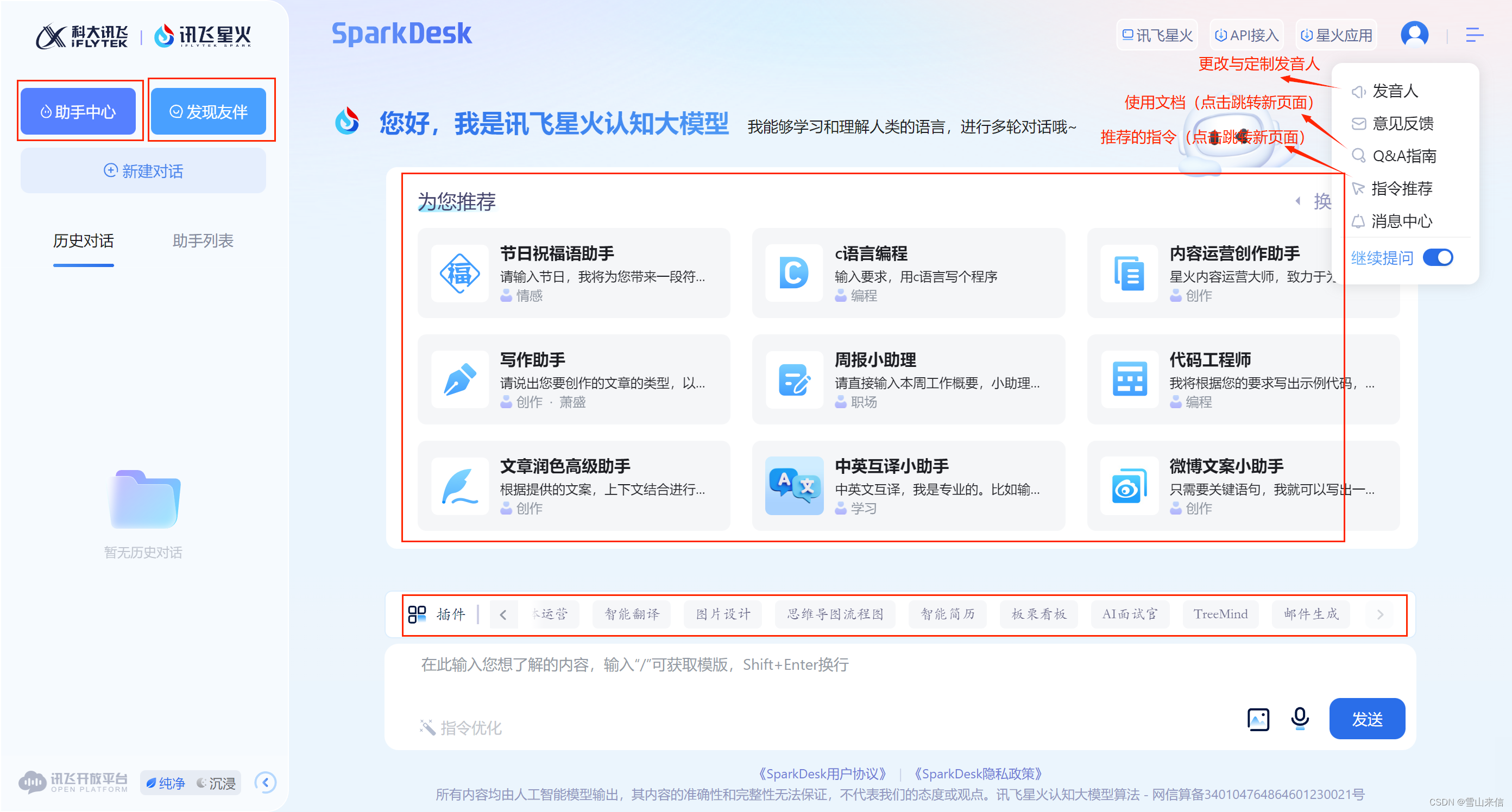Open 指令推荐 menu item

pos(1393,188)
